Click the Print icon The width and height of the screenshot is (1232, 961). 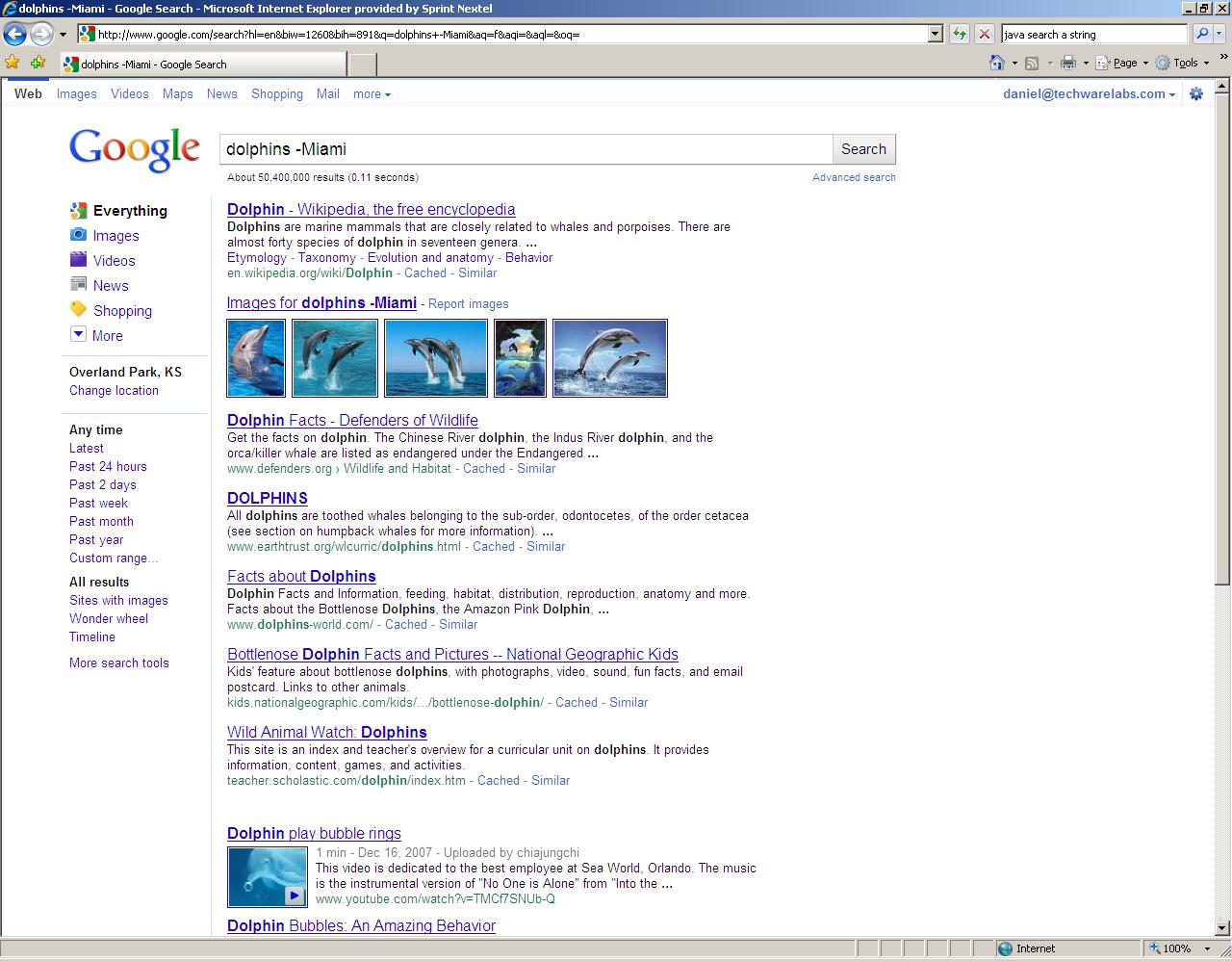[x=1067, y=63]
